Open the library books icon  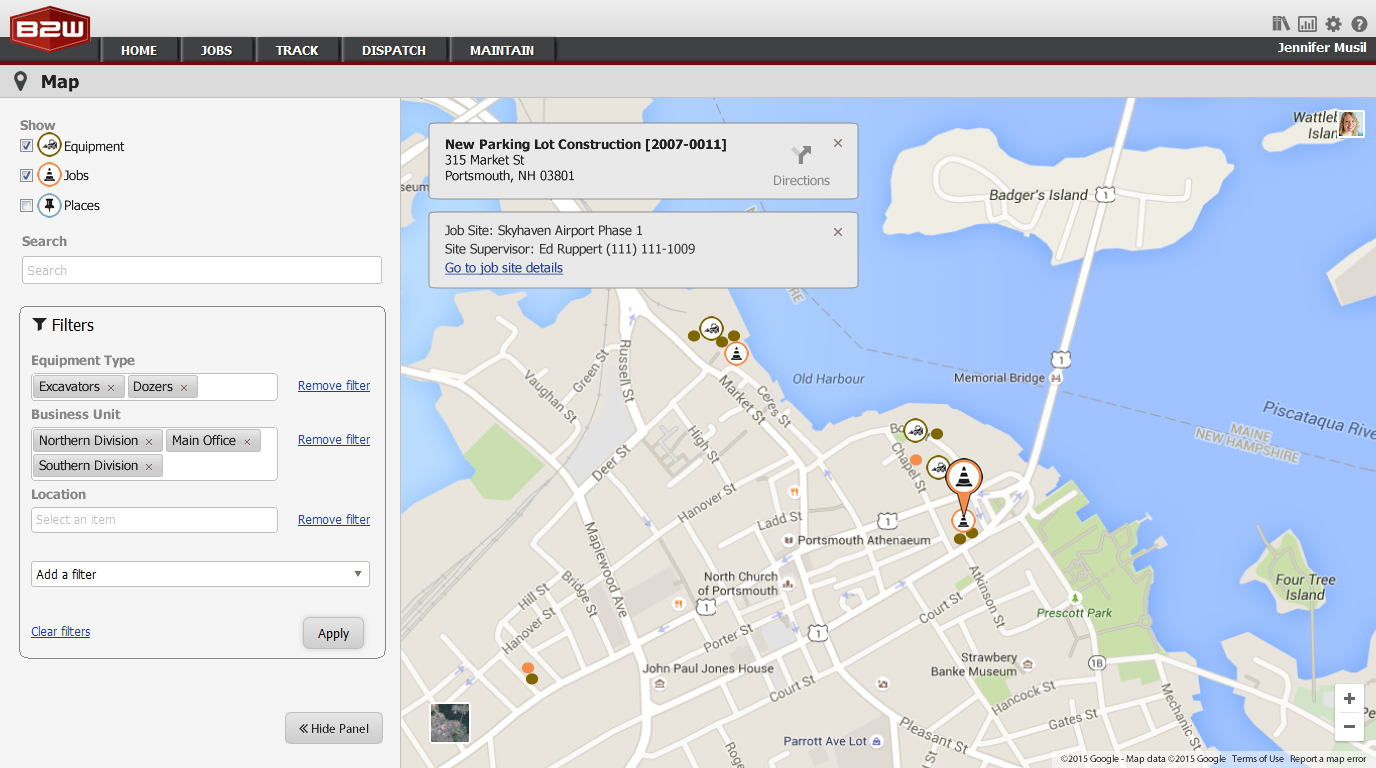tap(1281, 24)
